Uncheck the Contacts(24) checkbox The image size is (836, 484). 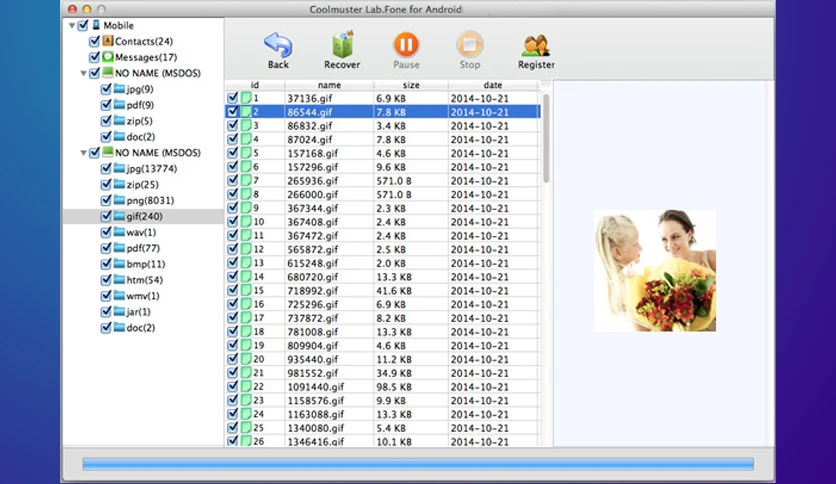pos(95,41)
